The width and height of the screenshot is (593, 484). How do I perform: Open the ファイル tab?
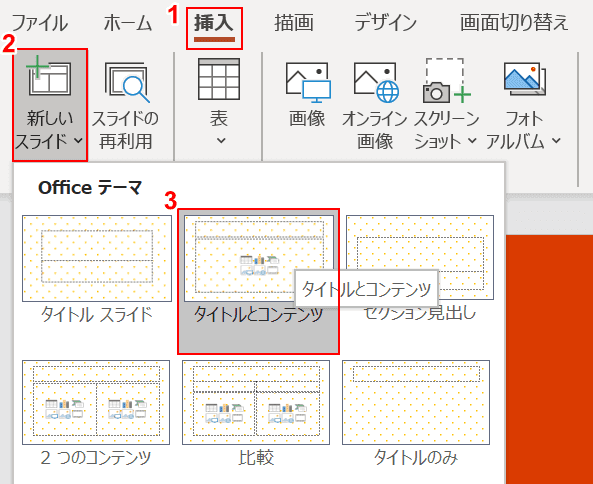click(x=39, y=23)
